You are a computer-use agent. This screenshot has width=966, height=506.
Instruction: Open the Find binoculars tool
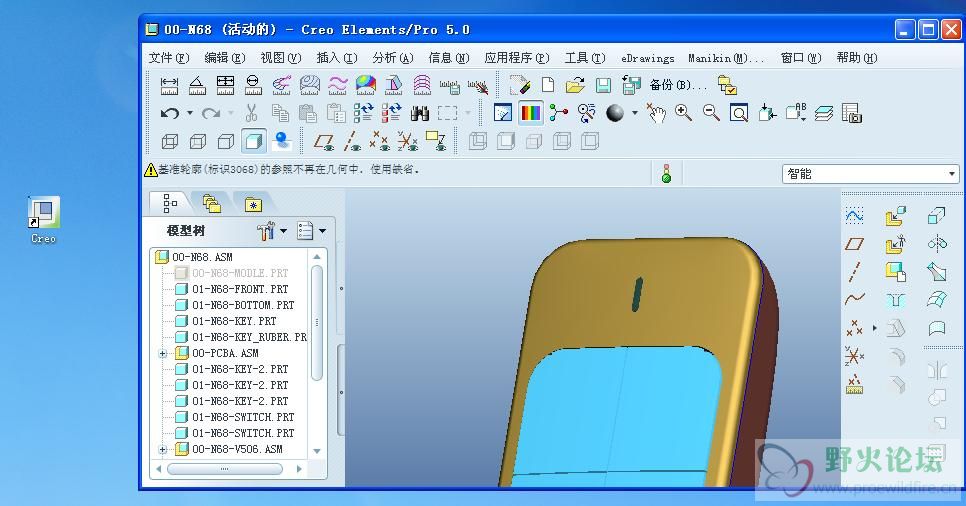click(x=420, y=113)
